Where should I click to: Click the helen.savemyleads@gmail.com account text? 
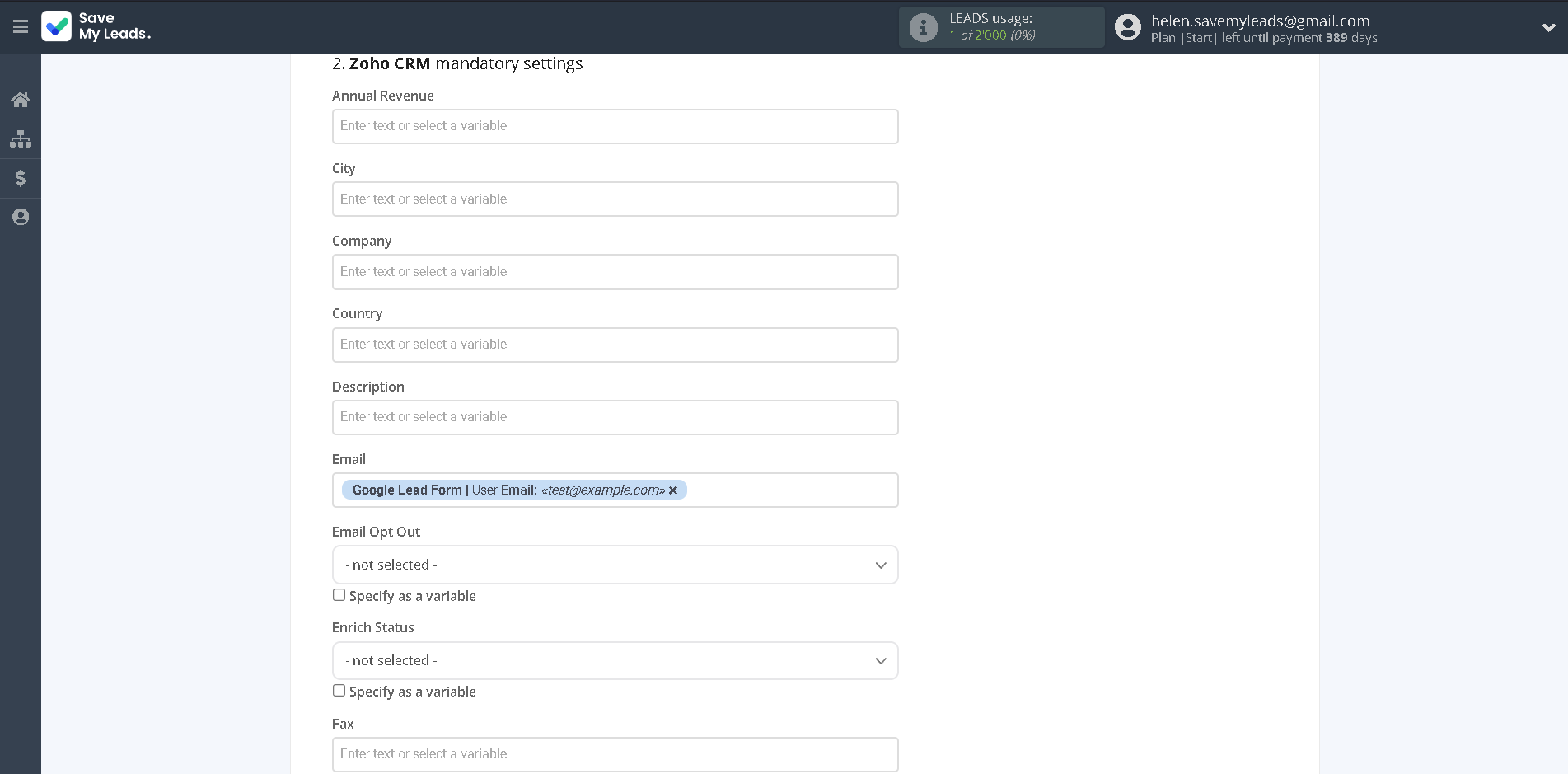1260,21
